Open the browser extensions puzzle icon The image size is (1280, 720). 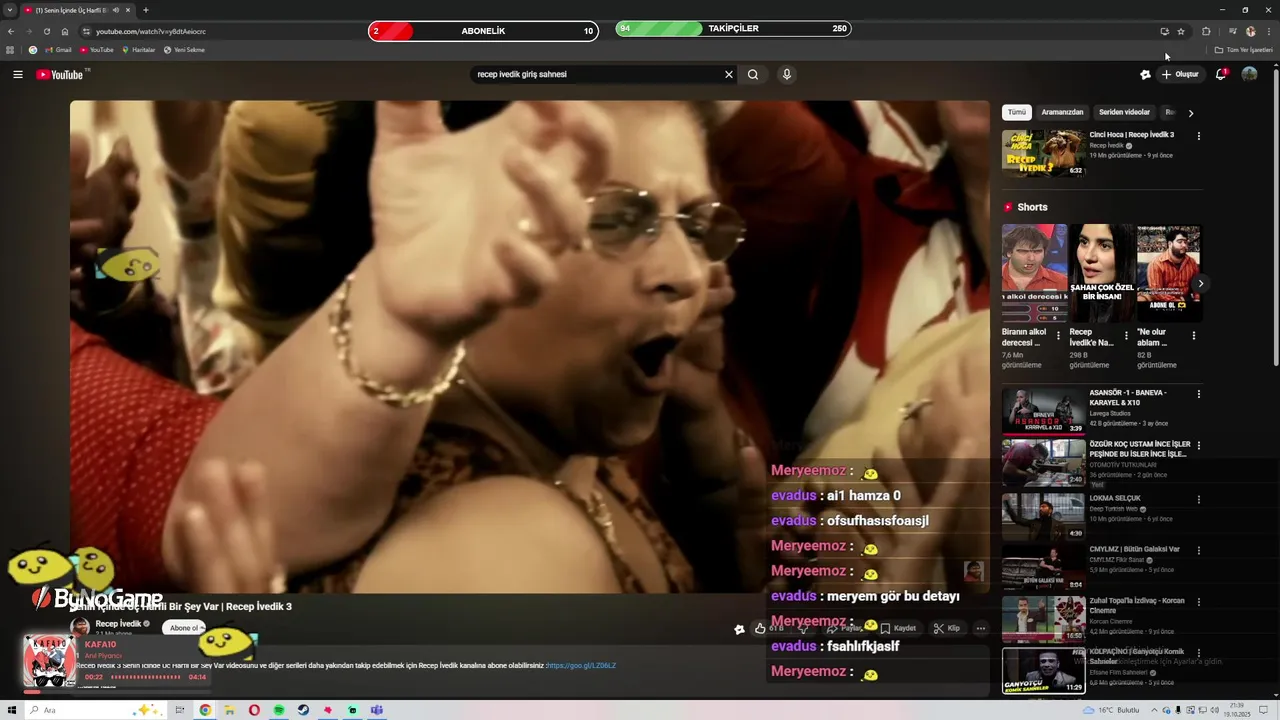(x=1206, y=31)
